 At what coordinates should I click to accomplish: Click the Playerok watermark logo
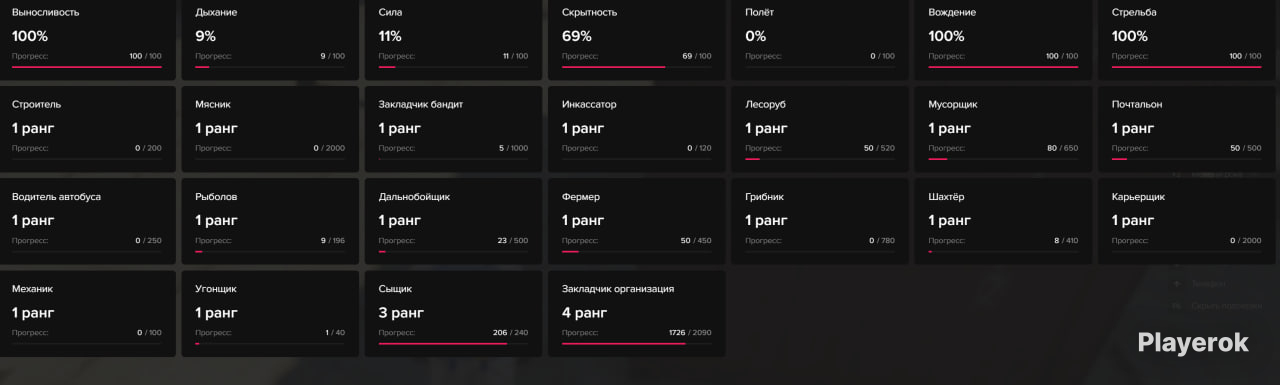1193,343
